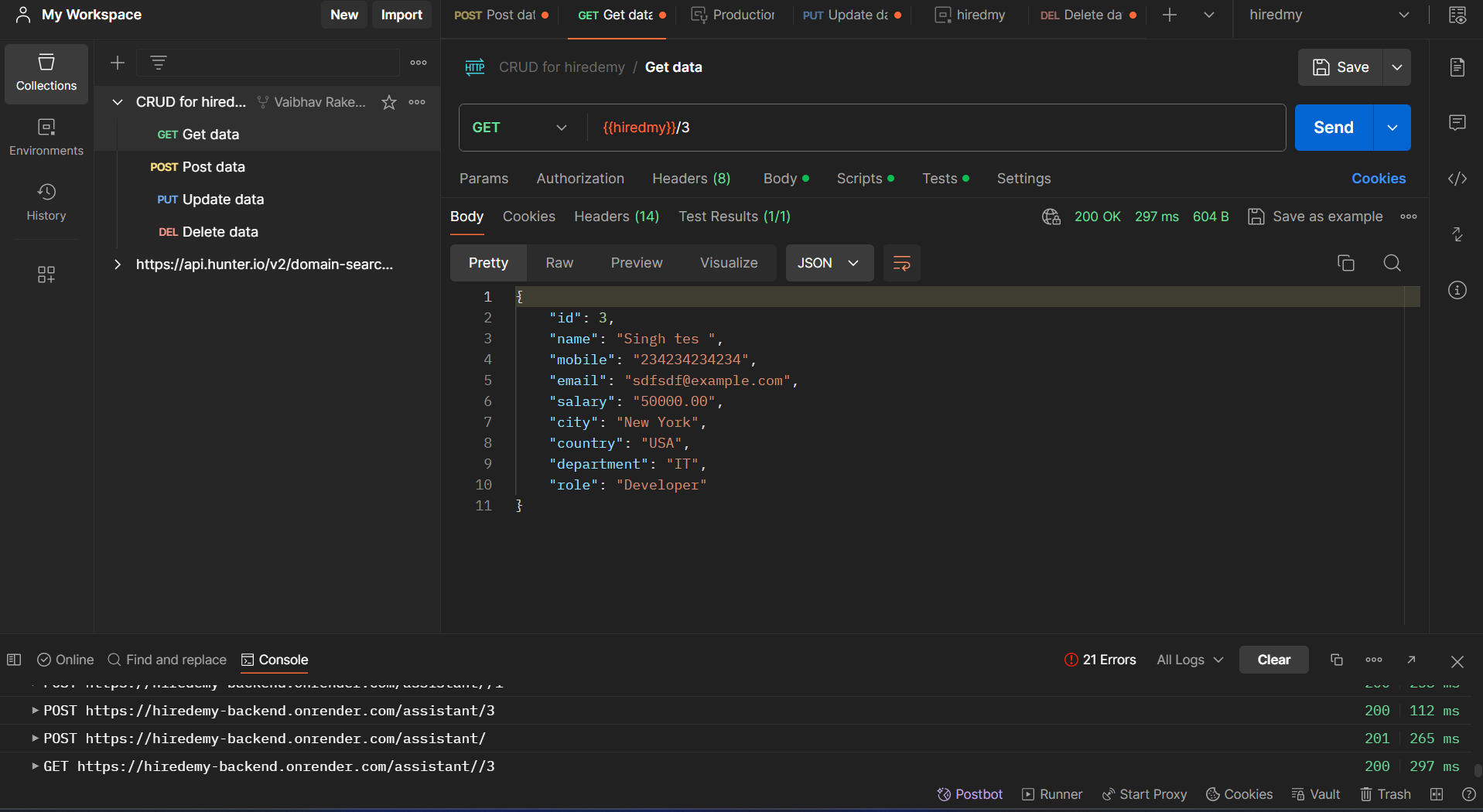Switch to the Params tab

484,179
